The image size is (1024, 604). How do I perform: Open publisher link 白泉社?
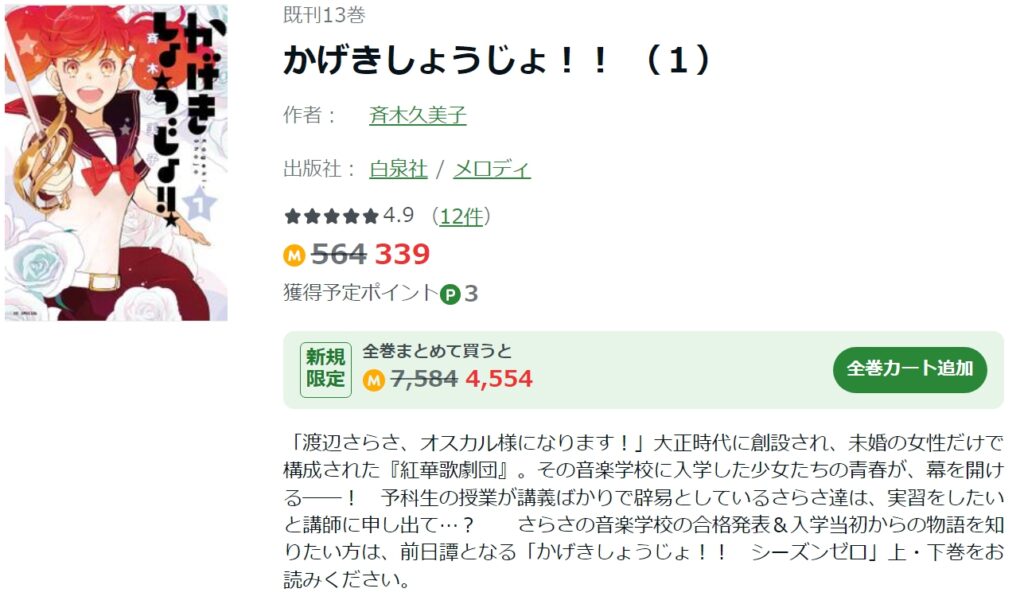point(398,169)
